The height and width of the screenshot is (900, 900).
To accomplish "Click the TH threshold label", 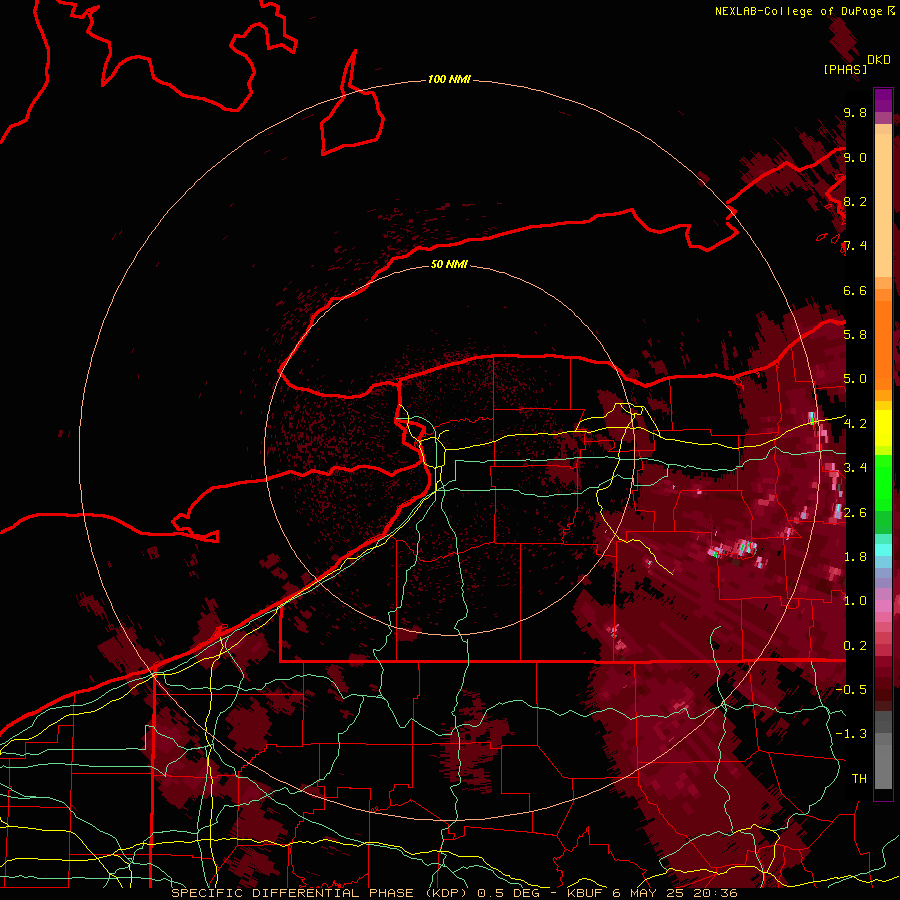I will coord(859,778).
